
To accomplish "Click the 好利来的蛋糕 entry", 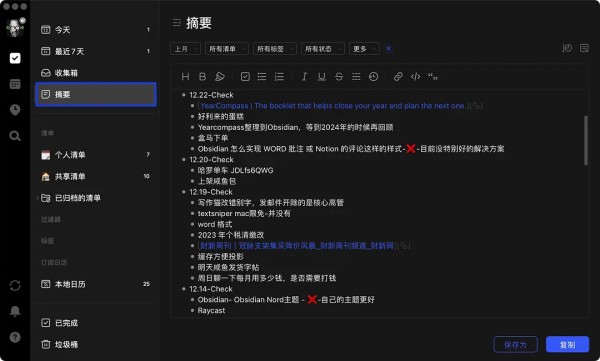I will tap(221, 116).
